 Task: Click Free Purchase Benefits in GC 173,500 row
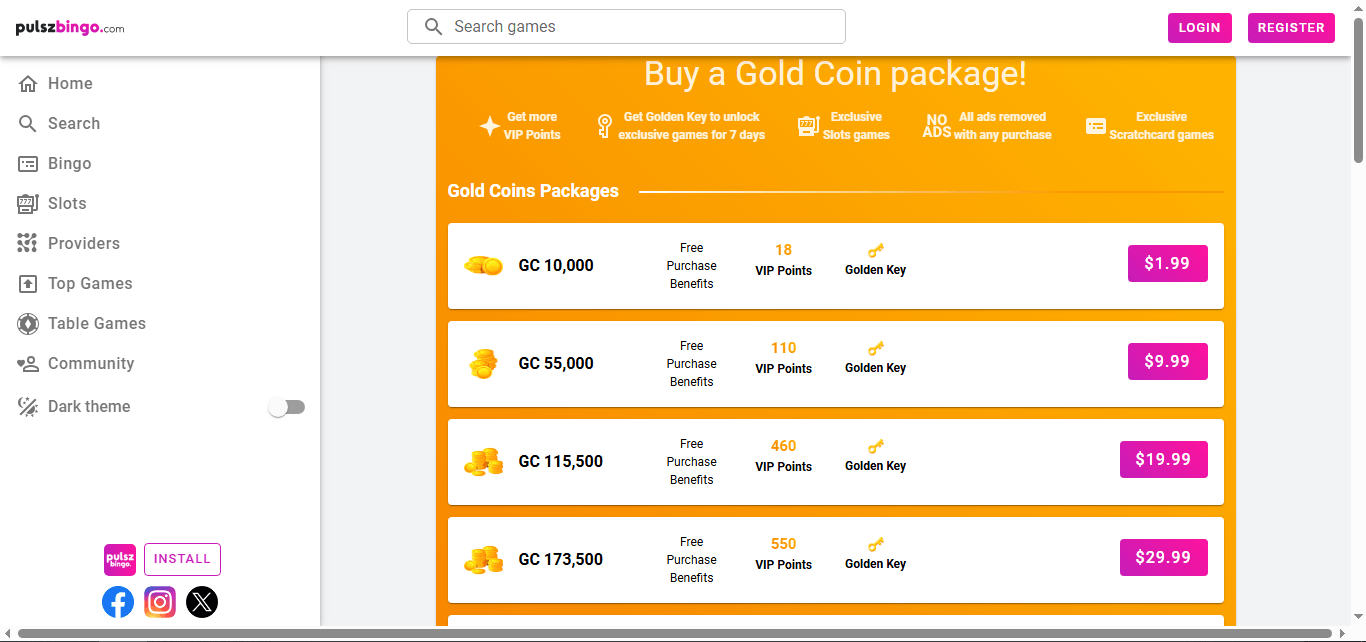[x=692, y=560]
